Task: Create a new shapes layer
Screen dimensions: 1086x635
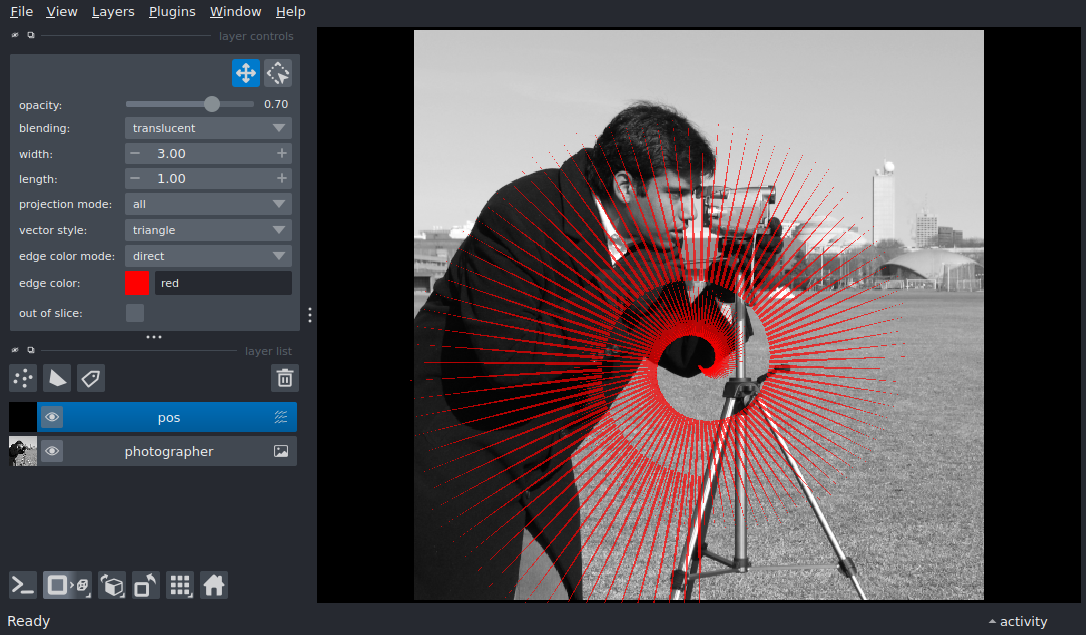Action: point(57,377)
